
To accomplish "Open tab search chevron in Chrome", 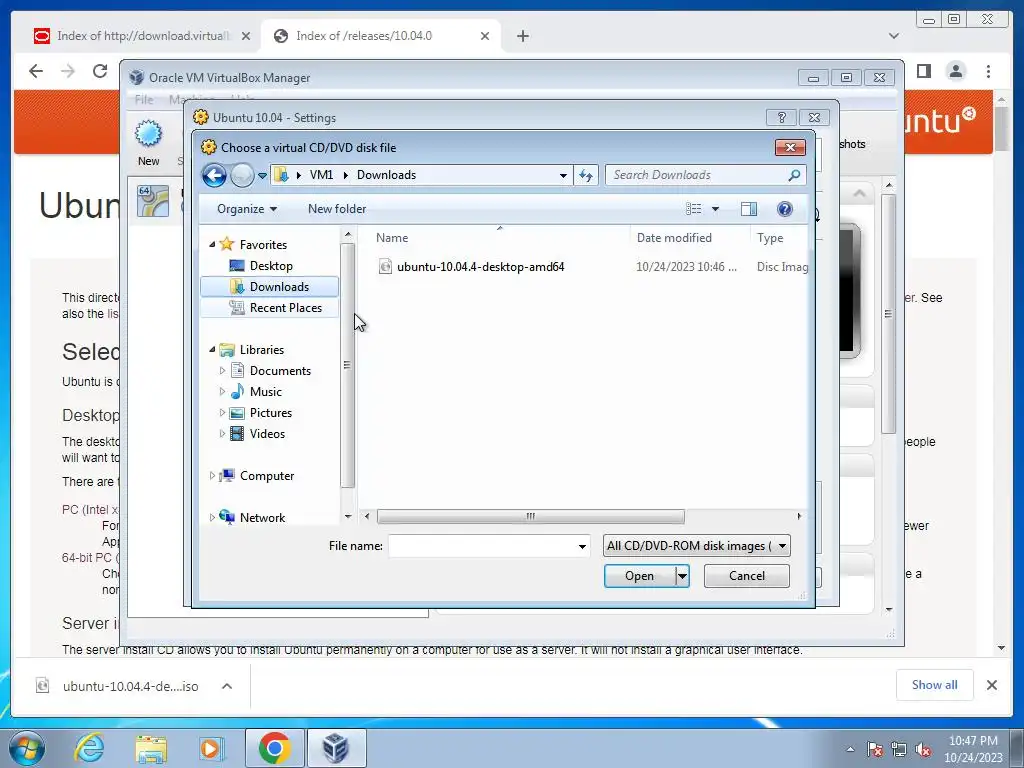I will [894, 36].
